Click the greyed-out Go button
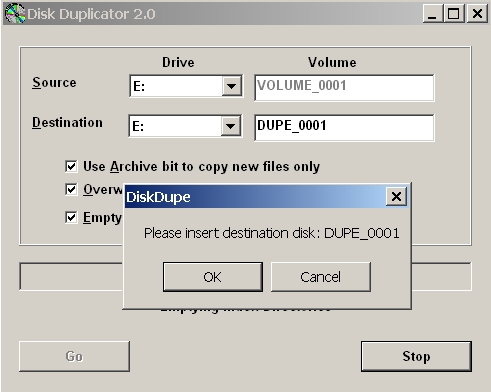The height and width of the screenshot is (392, 491). click(x=74, y=356)
